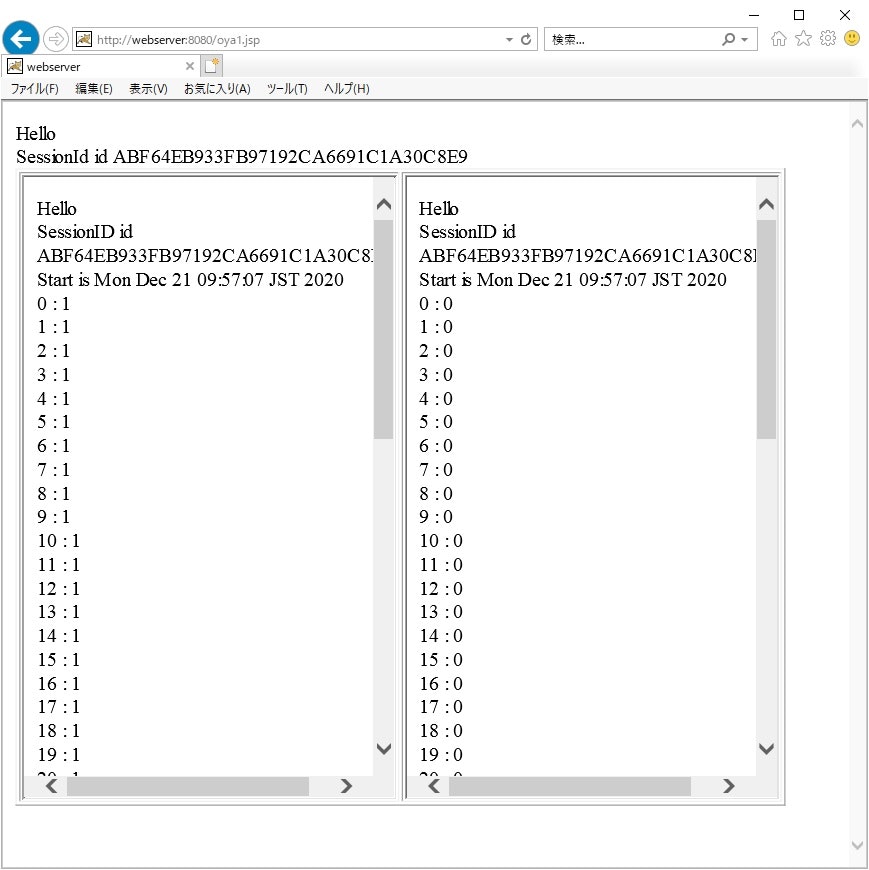Click the Start timestamp in right frame
869x870 pixels.
click(573, 280)
